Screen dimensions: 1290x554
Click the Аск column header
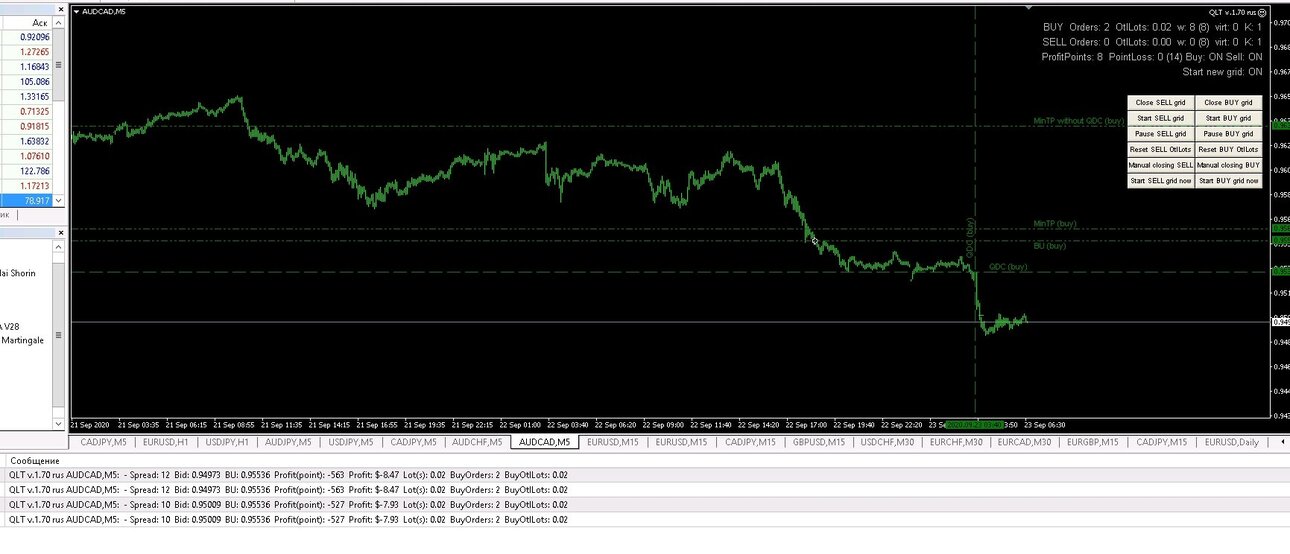point(26,22)
